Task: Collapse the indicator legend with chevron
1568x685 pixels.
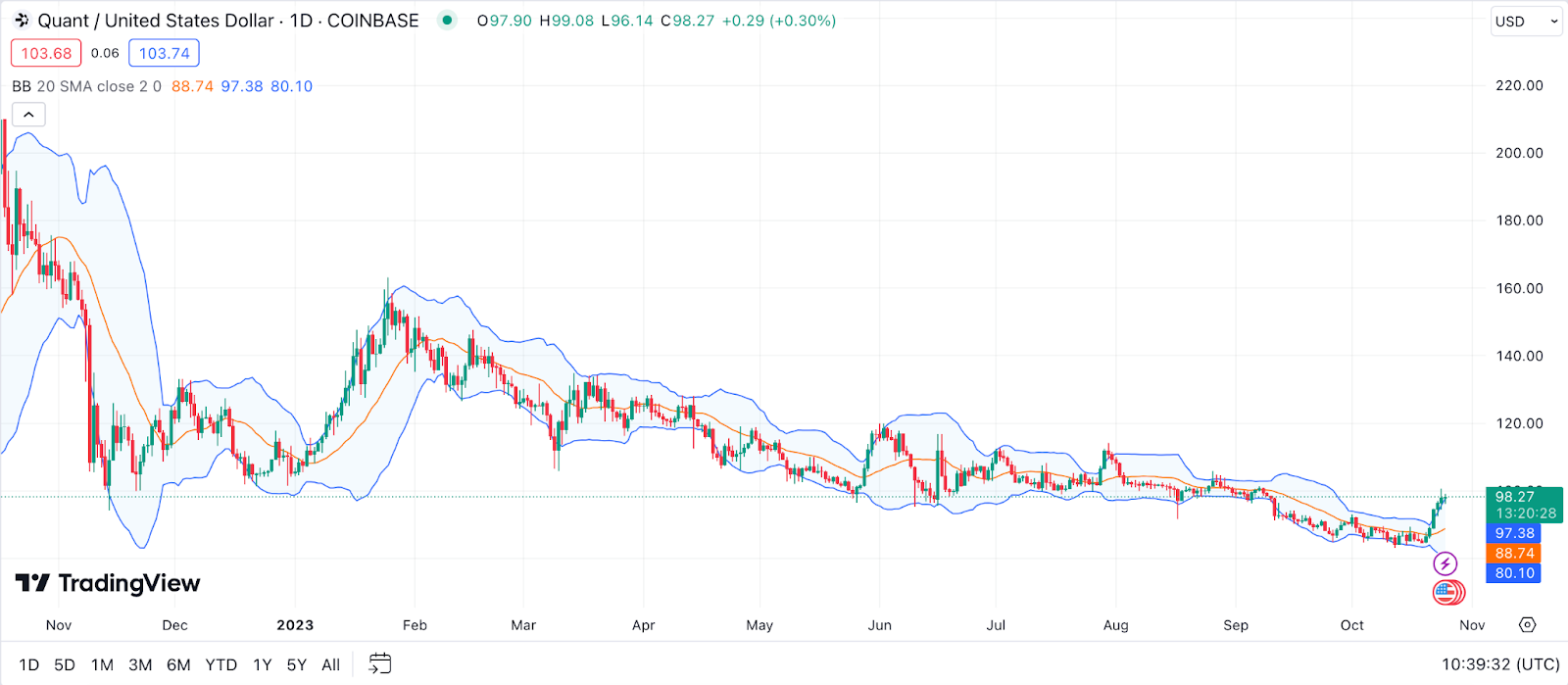Action: pyautogui.click(x=28, y=115)
